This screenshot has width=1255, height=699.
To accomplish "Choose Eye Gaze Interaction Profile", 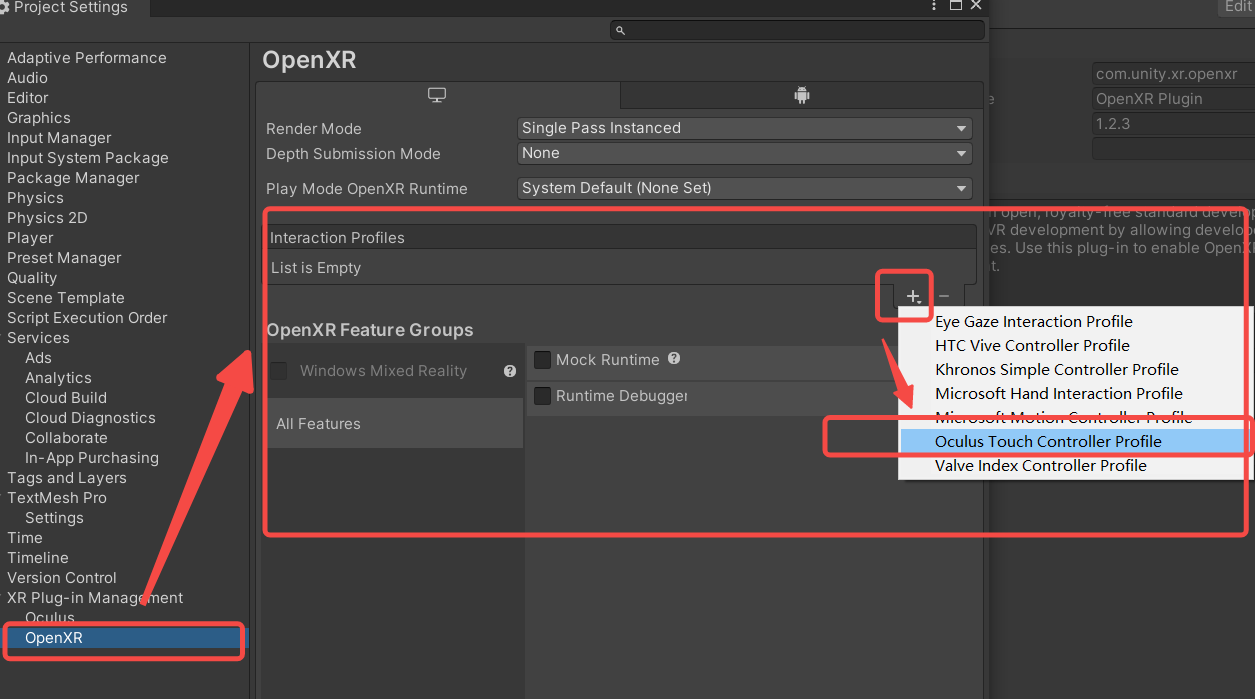I will 1034,322.
